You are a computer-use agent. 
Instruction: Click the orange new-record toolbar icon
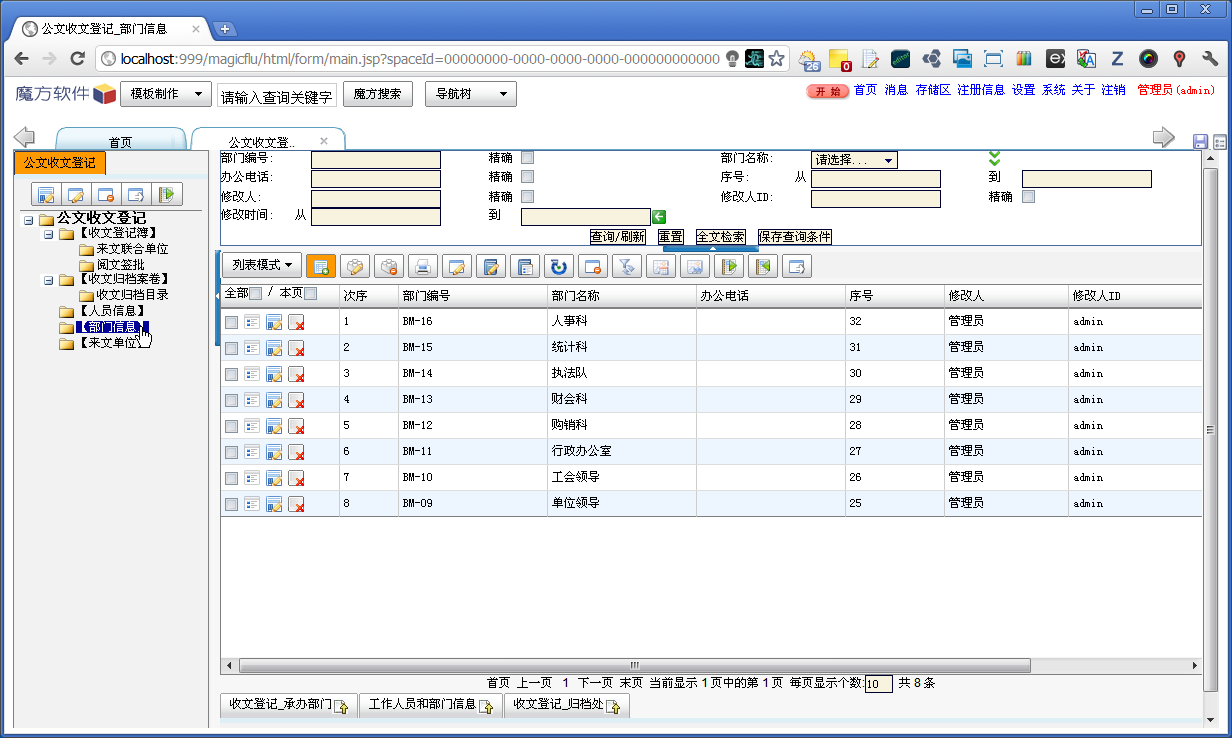point(320,266)
